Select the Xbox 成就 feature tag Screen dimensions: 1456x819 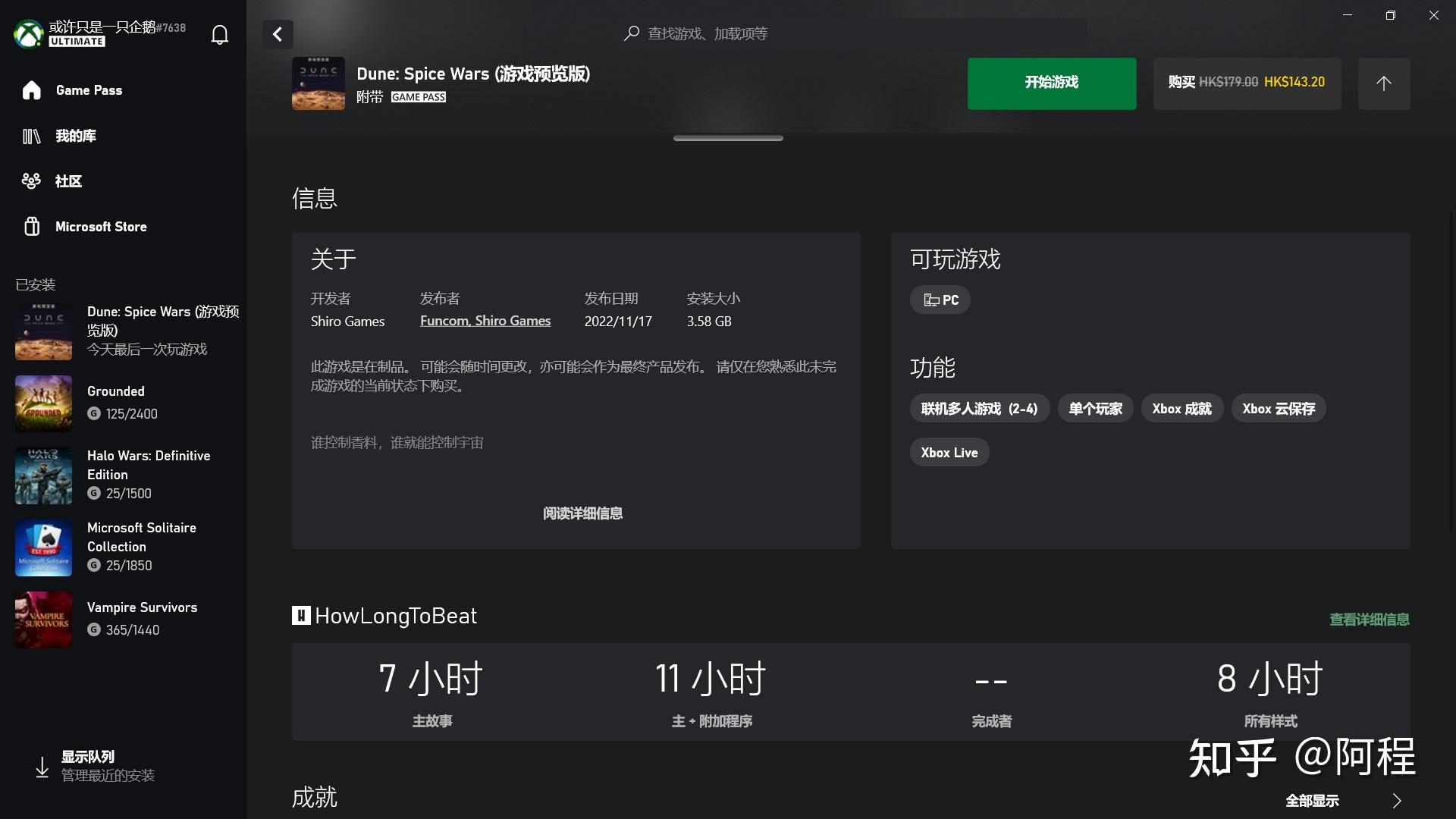point(1181,408)
